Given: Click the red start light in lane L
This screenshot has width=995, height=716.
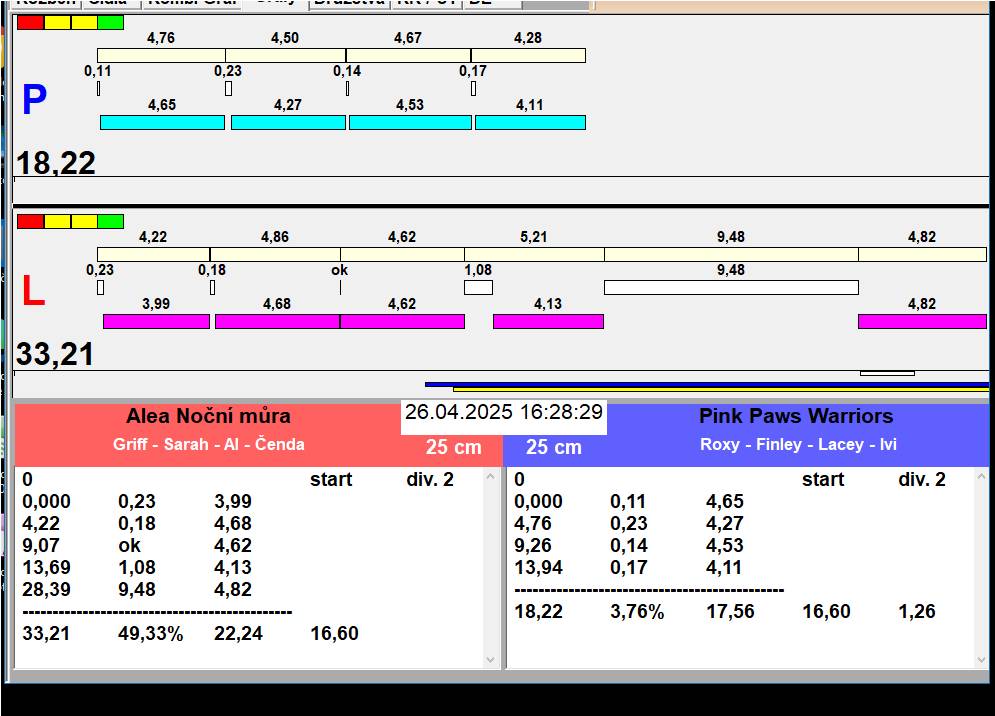Looking at the screenshot, I should pos(30,221).
